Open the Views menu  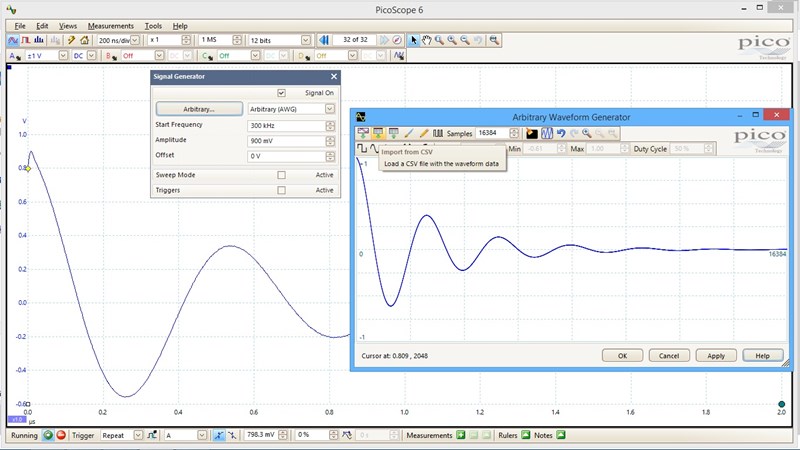(67, 26)
